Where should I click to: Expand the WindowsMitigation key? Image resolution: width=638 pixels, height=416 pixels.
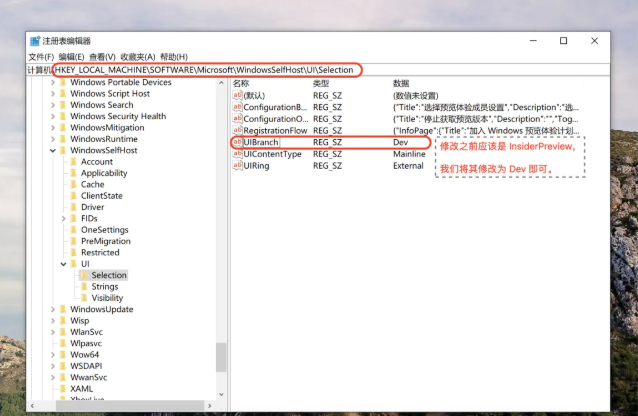(x=53, y=128)
